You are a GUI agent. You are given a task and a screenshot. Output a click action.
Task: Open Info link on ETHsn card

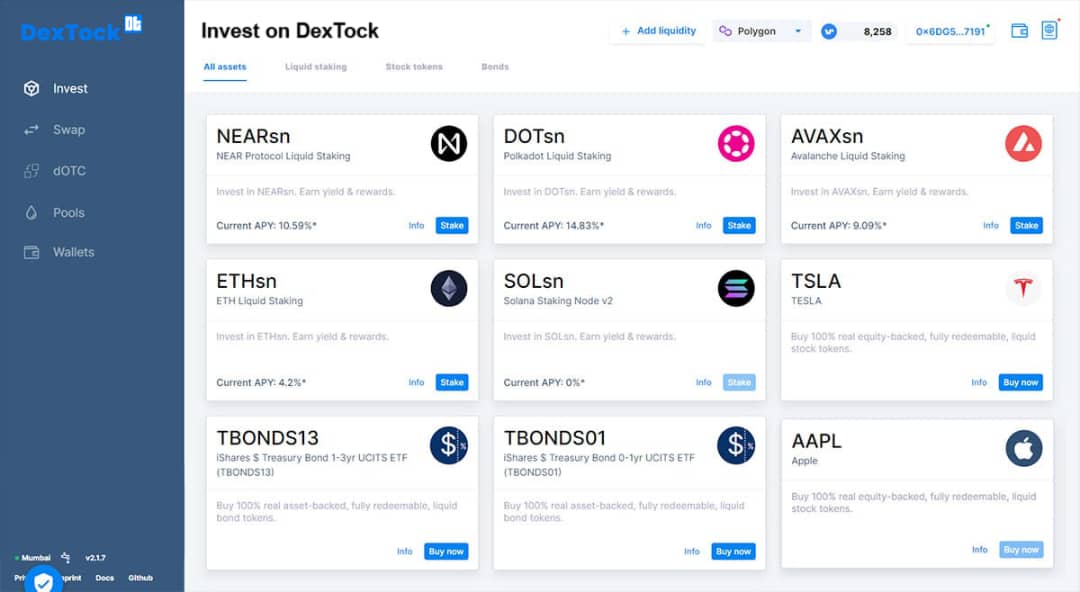416,382
